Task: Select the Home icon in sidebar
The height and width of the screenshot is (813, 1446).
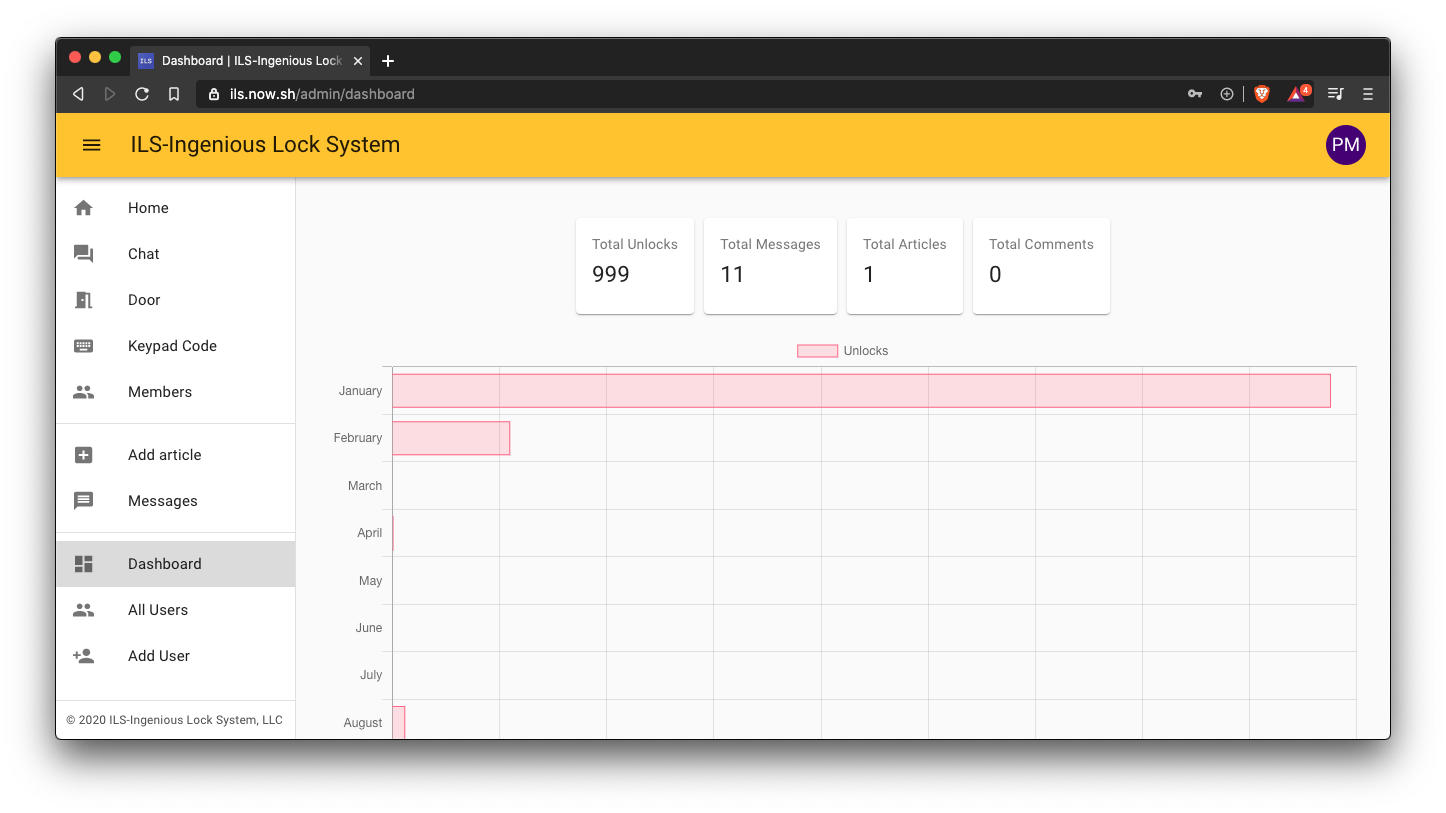Action: 83,207
